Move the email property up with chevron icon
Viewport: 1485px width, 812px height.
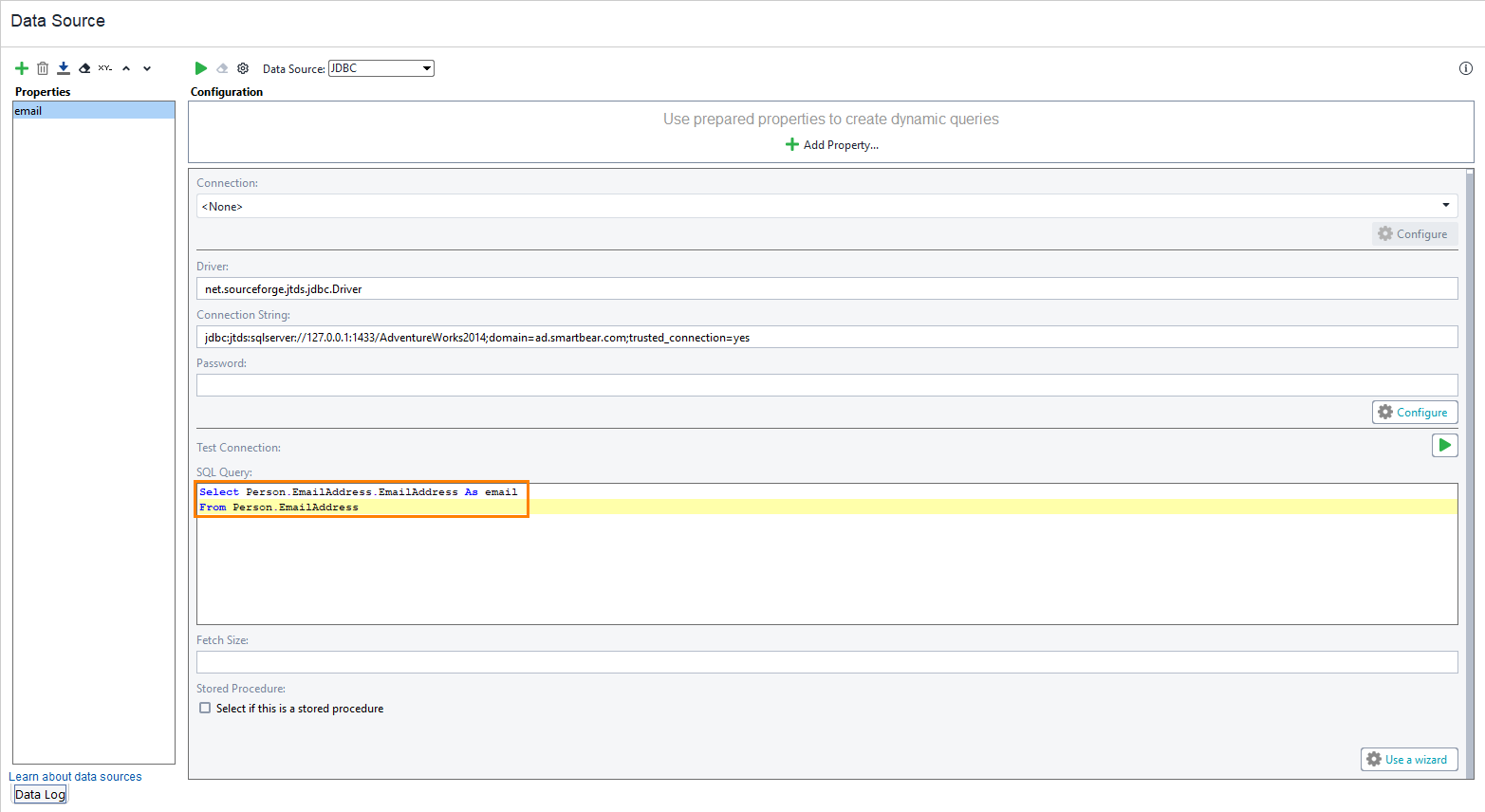coord(125,67)
